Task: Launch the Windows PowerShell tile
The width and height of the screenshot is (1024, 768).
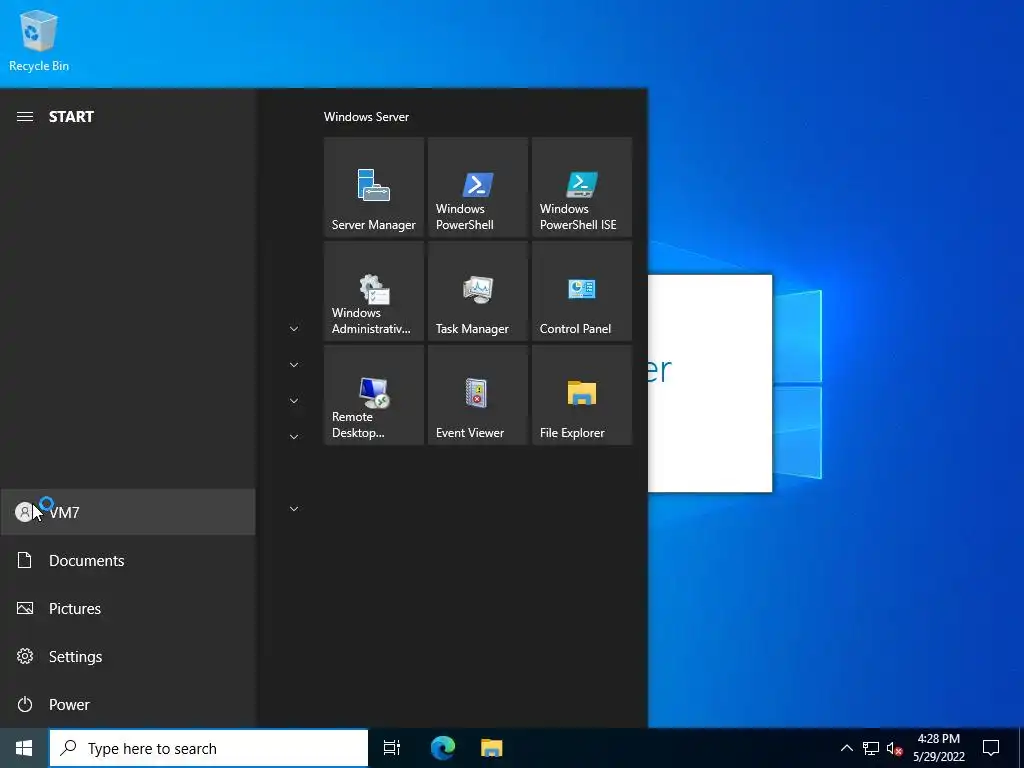Action: click(477, 187)
